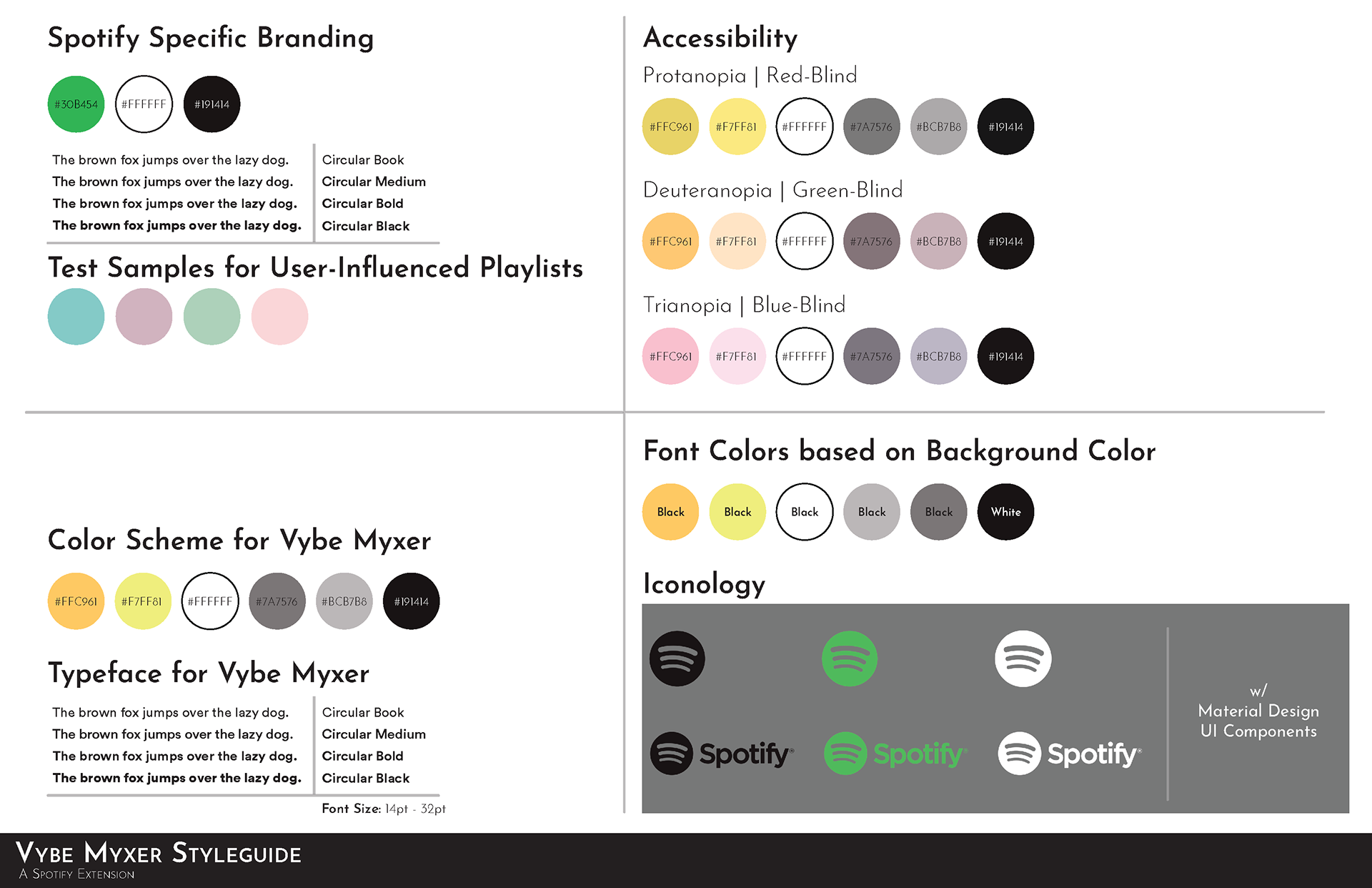
Task: Click the white Spotify circle icon
Action: 1023,658
